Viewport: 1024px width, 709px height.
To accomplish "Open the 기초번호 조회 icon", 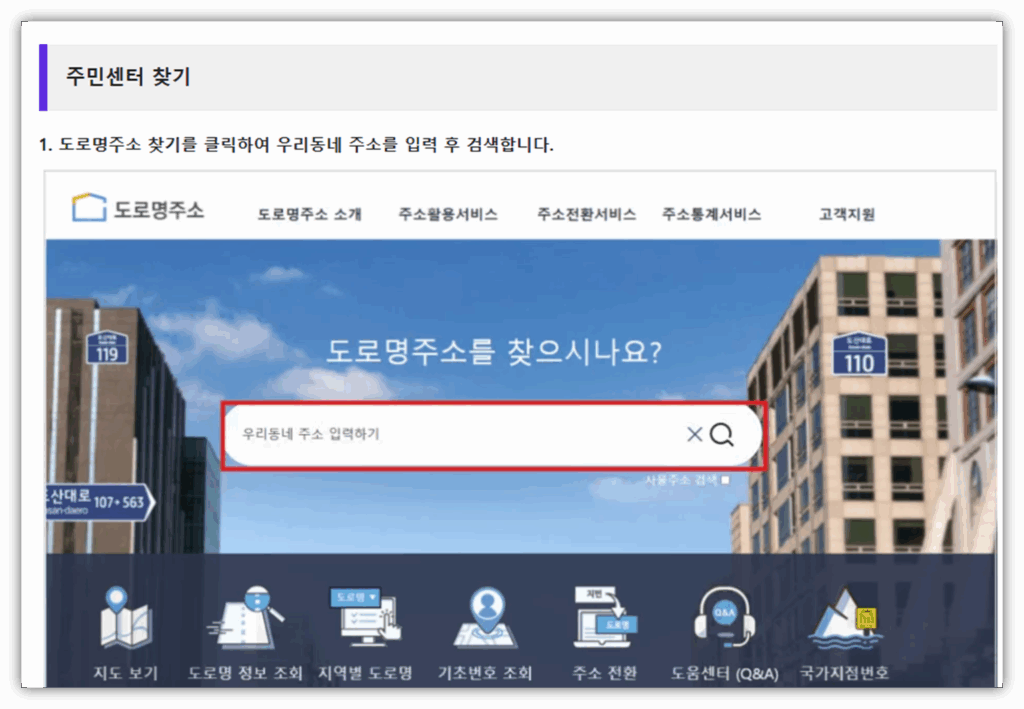I will point(485,618).
